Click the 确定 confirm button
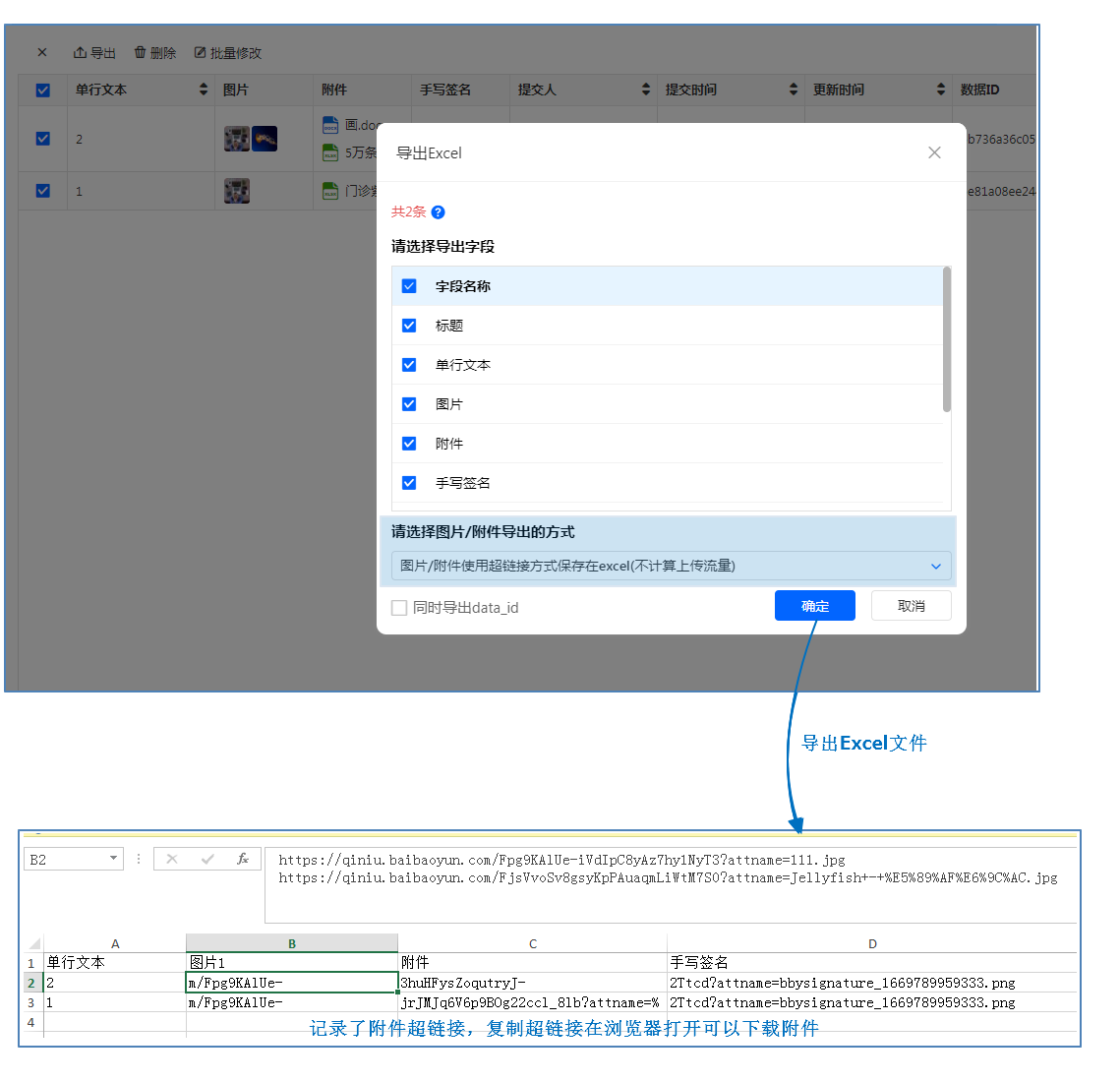Screen dimensions: 1120x1083 tap(814, 606)
